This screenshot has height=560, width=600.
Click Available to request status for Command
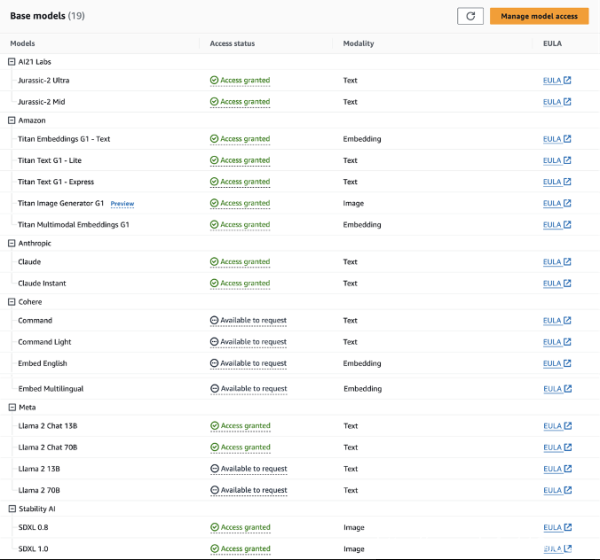[248, 321]
